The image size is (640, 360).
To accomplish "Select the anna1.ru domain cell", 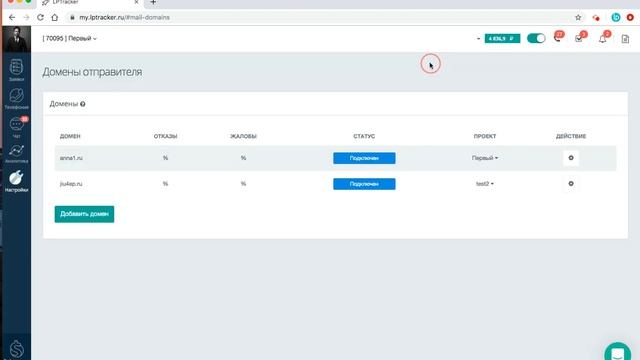I will pyautogui.click(x=71, y=158).
